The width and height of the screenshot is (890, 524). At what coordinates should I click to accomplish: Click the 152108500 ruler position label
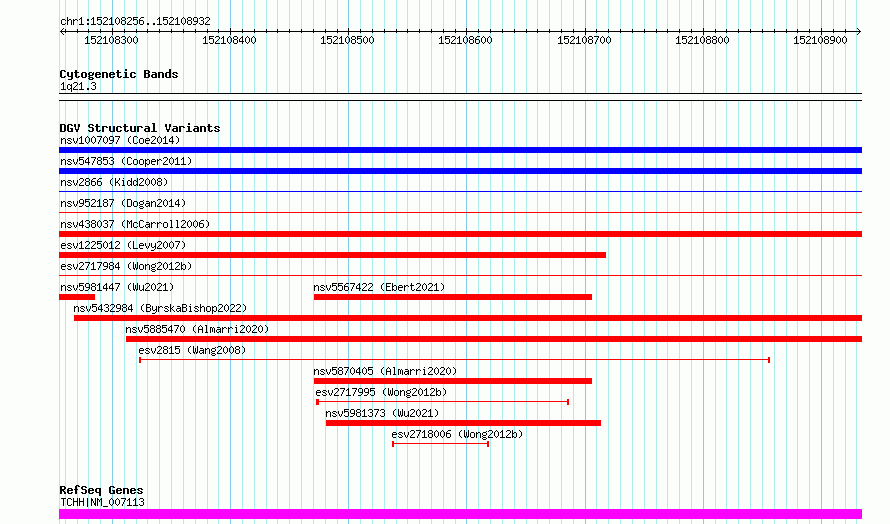(347, 40)
